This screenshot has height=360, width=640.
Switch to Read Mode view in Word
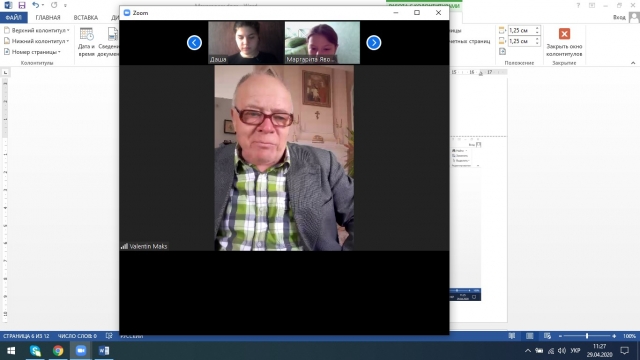pyautogui.click(x=512, y=336)
